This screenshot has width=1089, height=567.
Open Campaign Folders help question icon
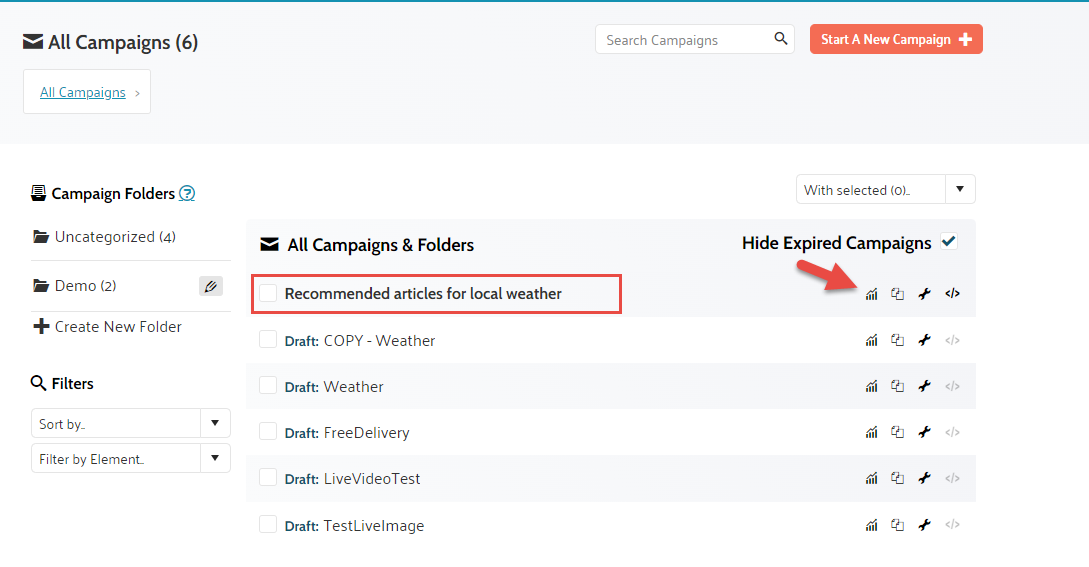click(187, 194)
